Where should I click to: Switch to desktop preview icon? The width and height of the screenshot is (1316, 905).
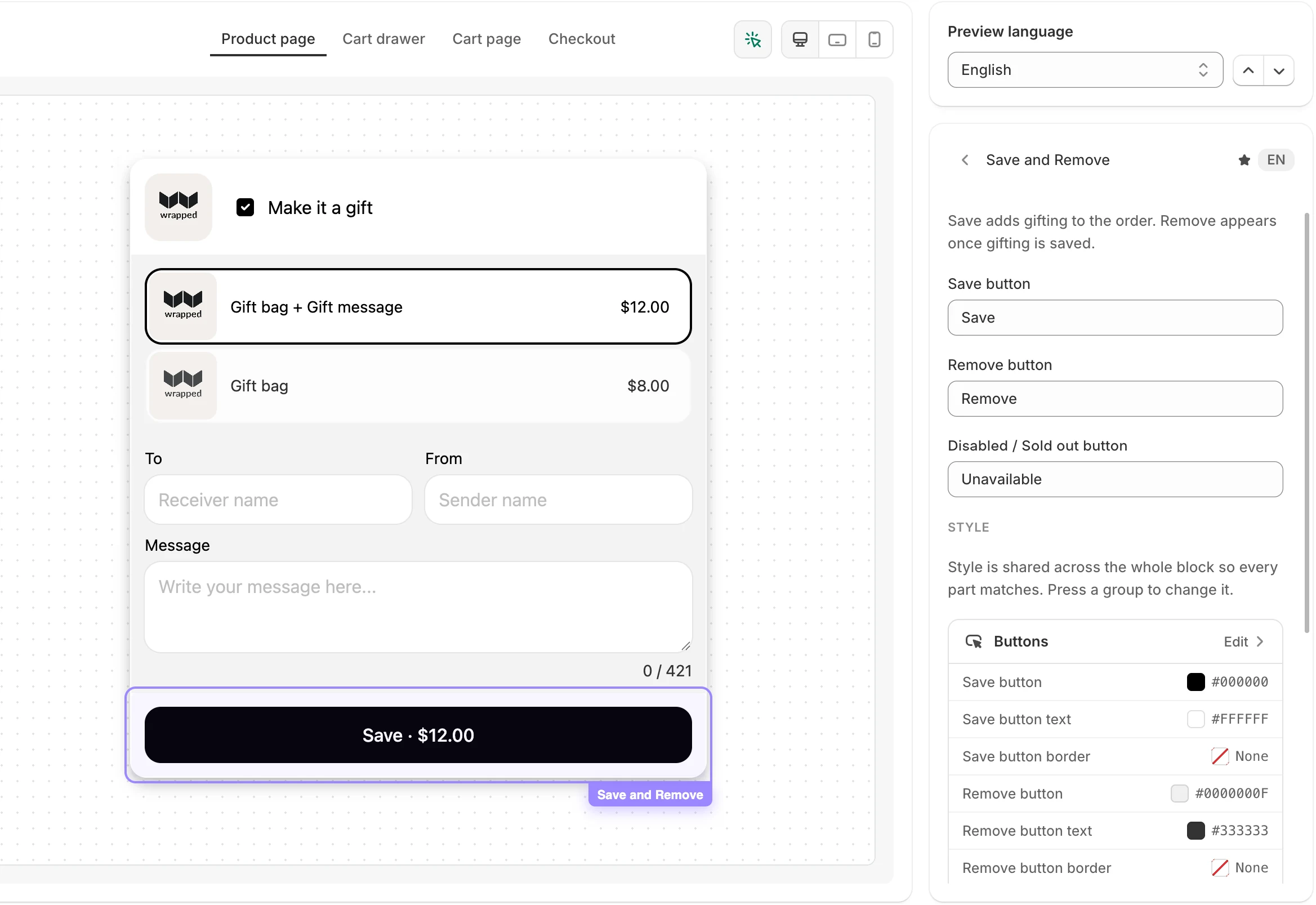tap(801, 39)
